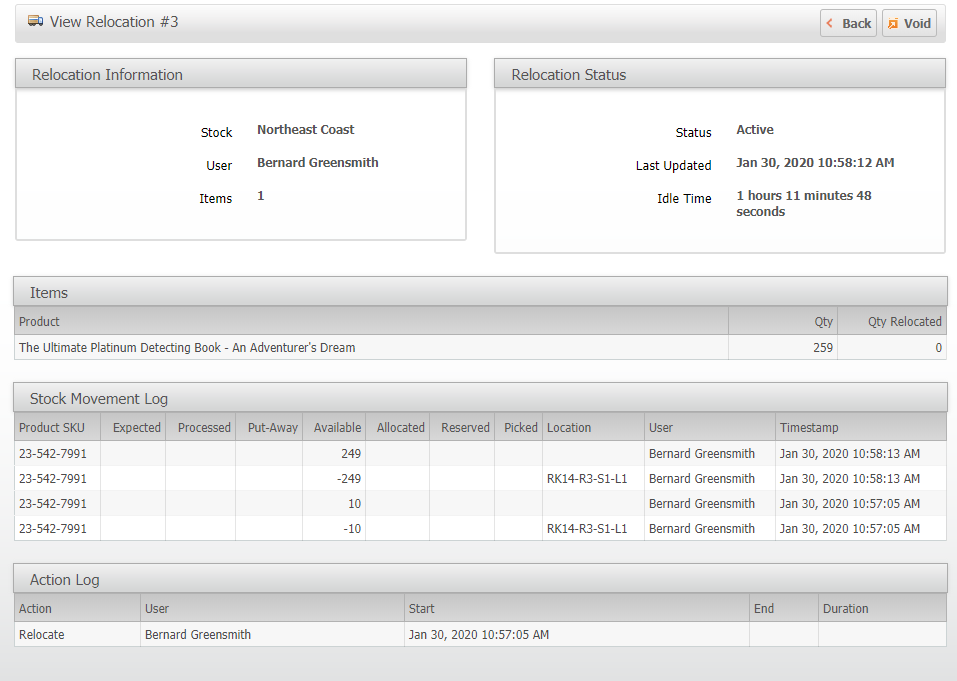Click Action Log start time Jan 30, 2020 10:57:05 AM
This screenshot has width=957, height=681.
[478, 635]
